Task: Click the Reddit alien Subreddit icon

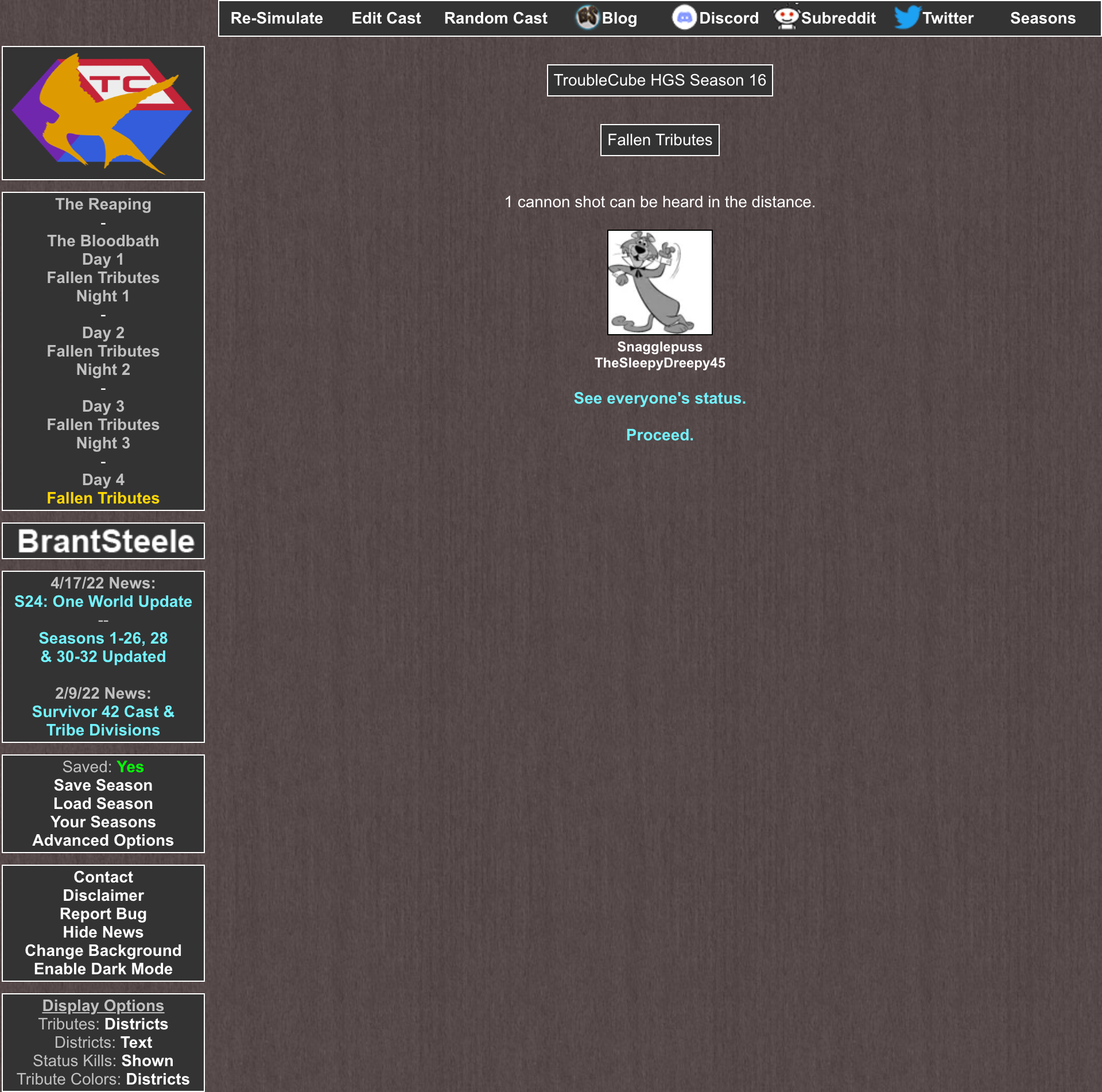Action: pos(786,17)
